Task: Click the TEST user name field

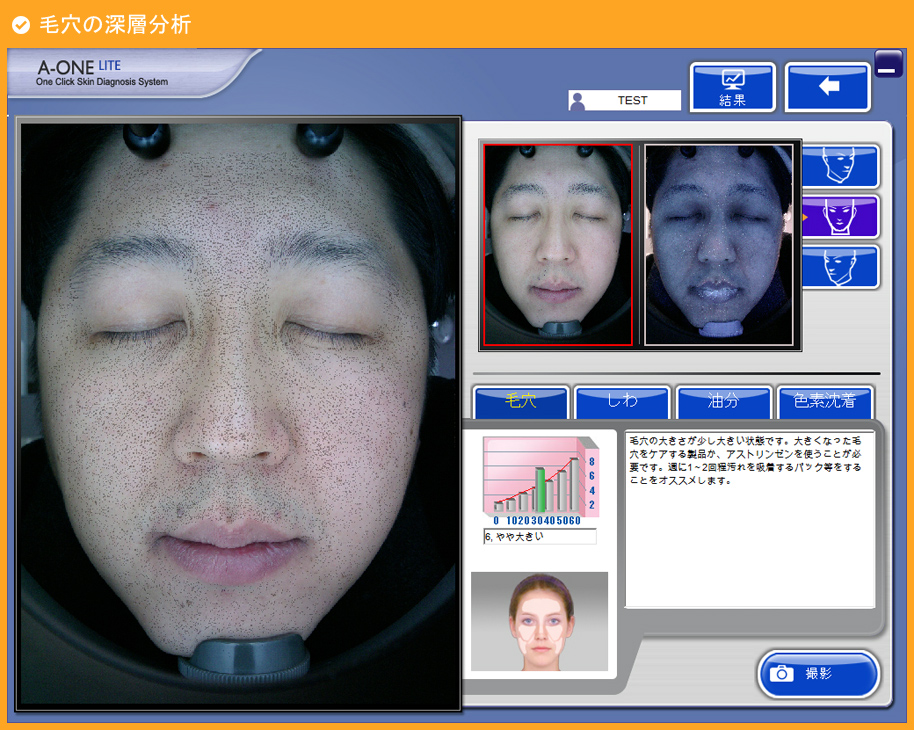Action: 633,101
